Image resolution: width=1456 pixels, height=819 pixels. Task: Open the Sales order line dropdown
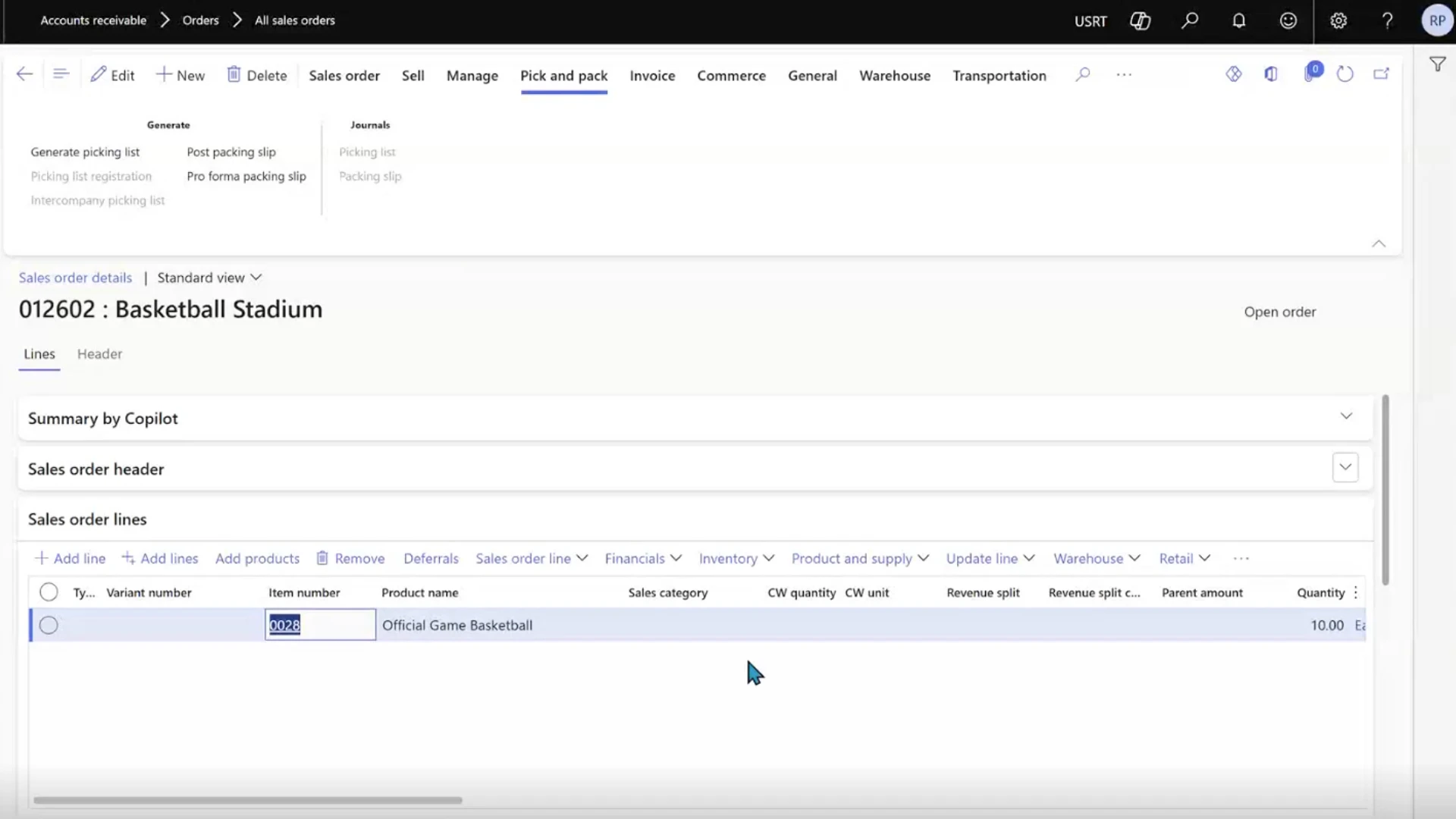pyautogui.click(x=532, y=558)
